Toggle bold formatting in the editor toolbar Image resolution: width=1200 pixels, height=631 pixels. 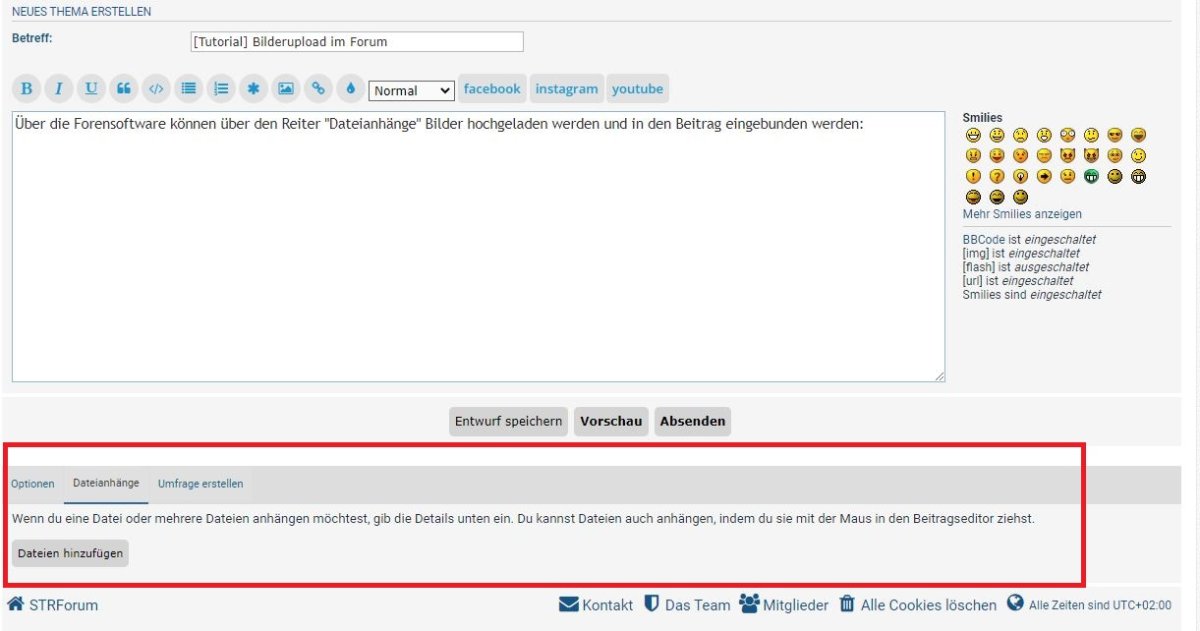pyautogui.click(x=27, y=89)
